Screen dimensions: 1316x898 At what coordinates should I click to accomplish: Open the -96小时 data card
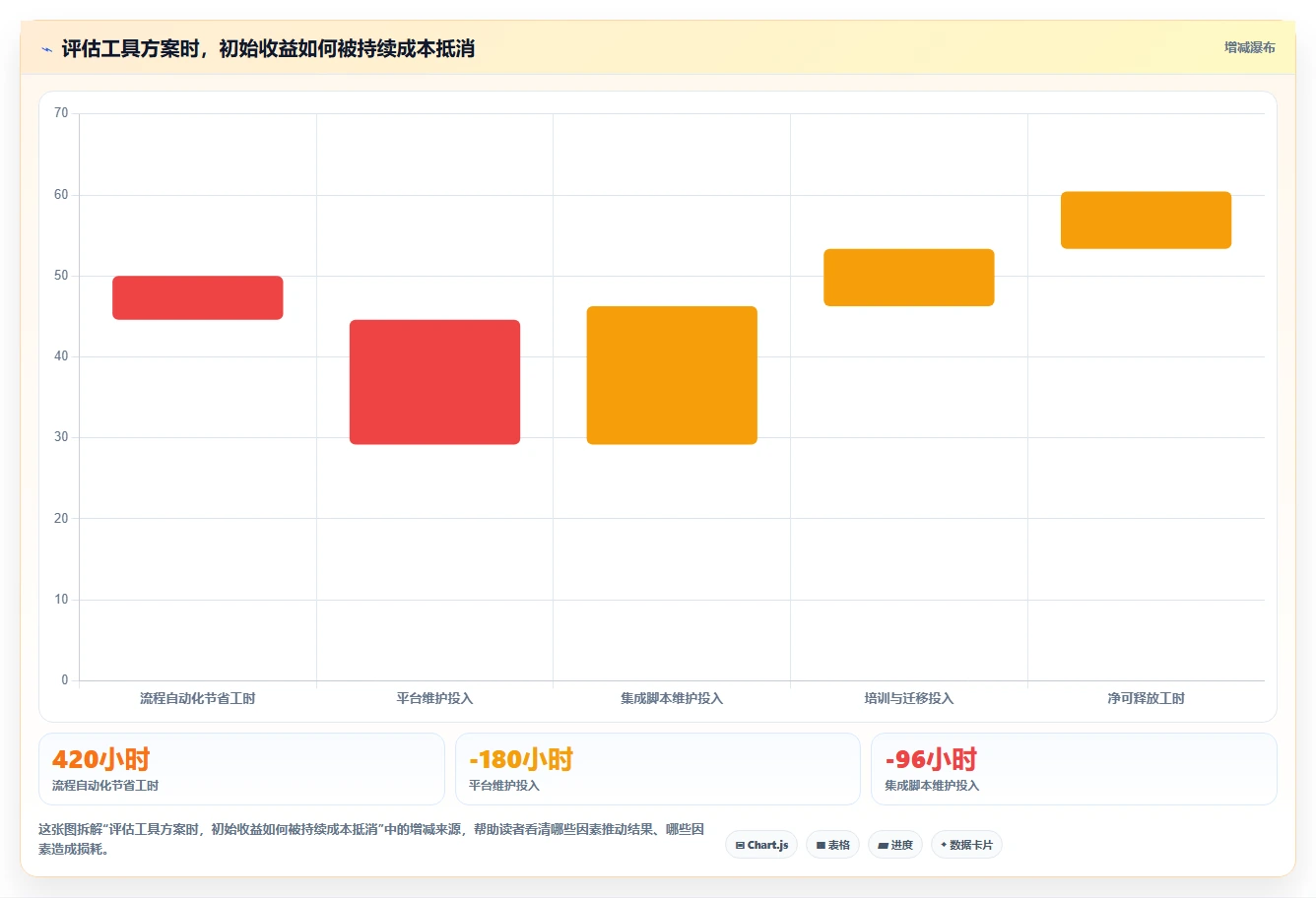(1074, 769)
